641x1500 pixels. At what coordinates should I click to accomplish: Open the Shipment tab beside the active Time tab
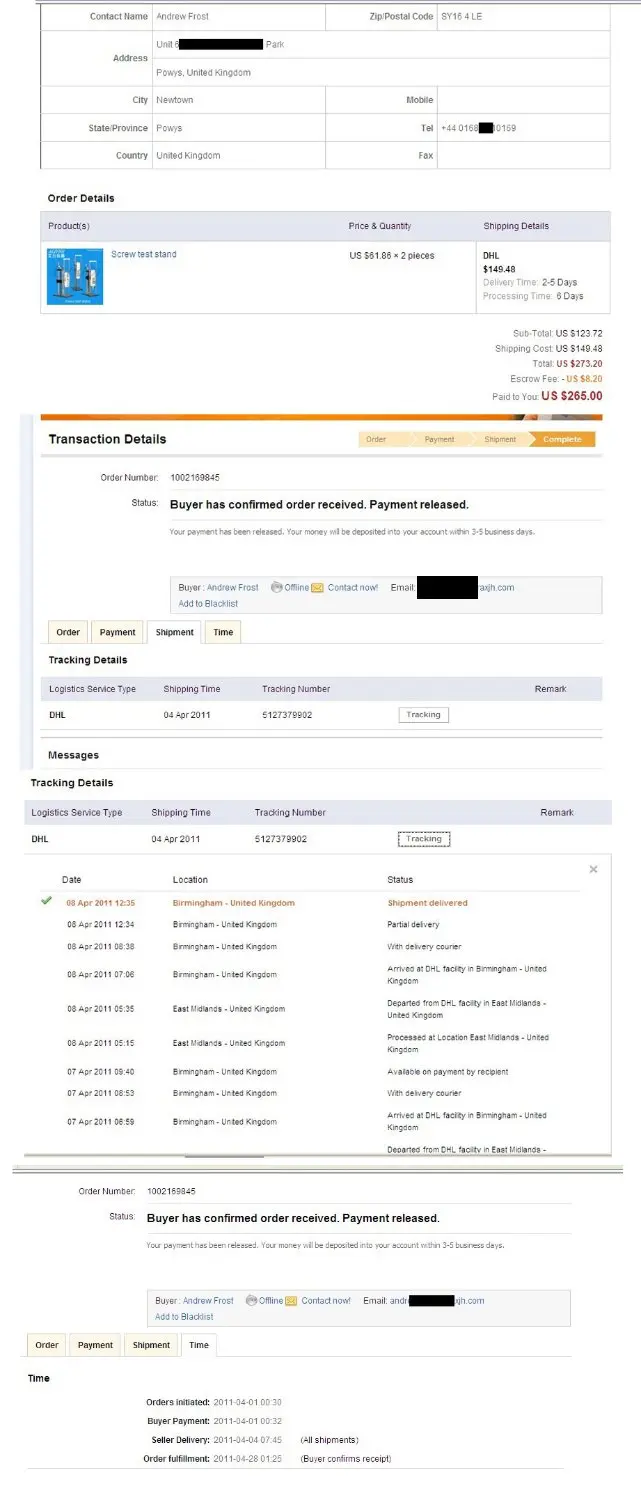coord(151,1345)
